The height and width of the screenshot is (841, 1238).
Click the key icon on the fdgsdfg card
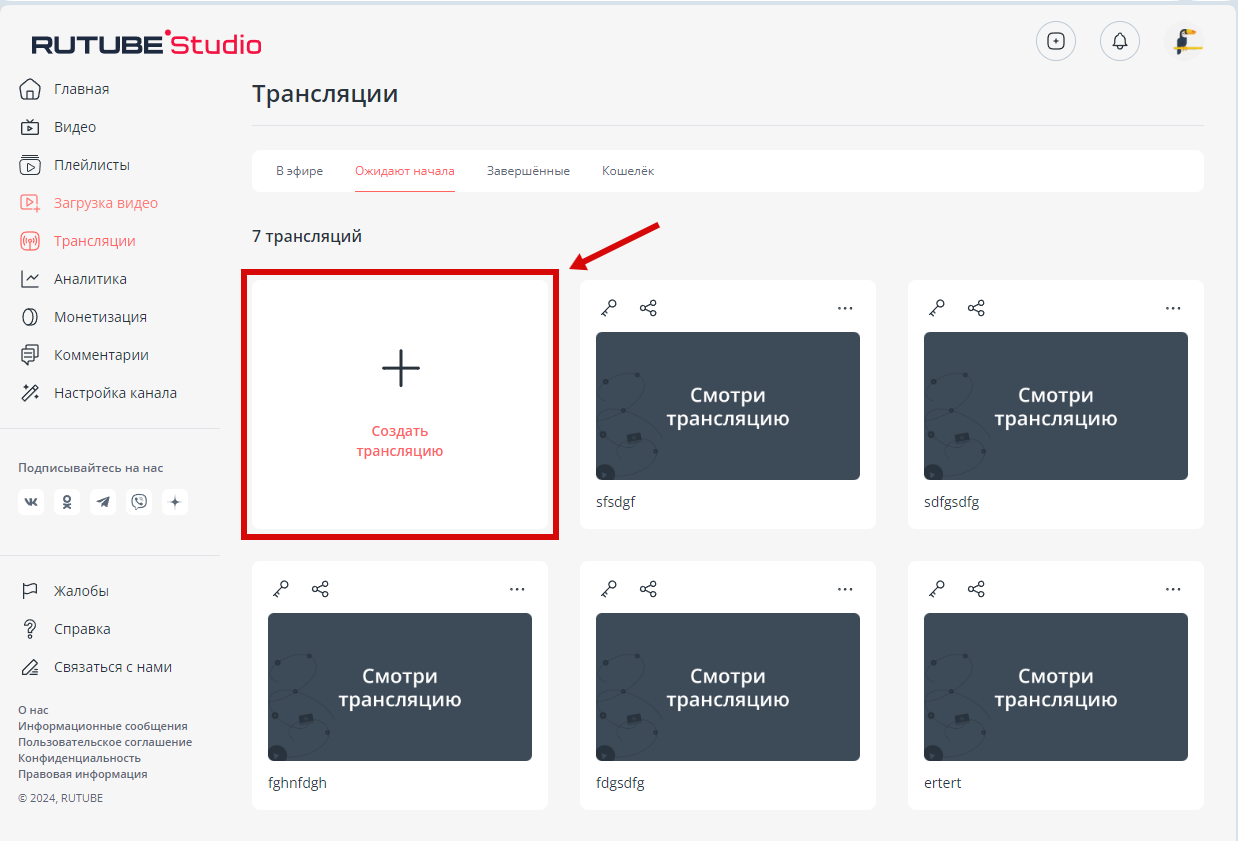pos(609,589)
